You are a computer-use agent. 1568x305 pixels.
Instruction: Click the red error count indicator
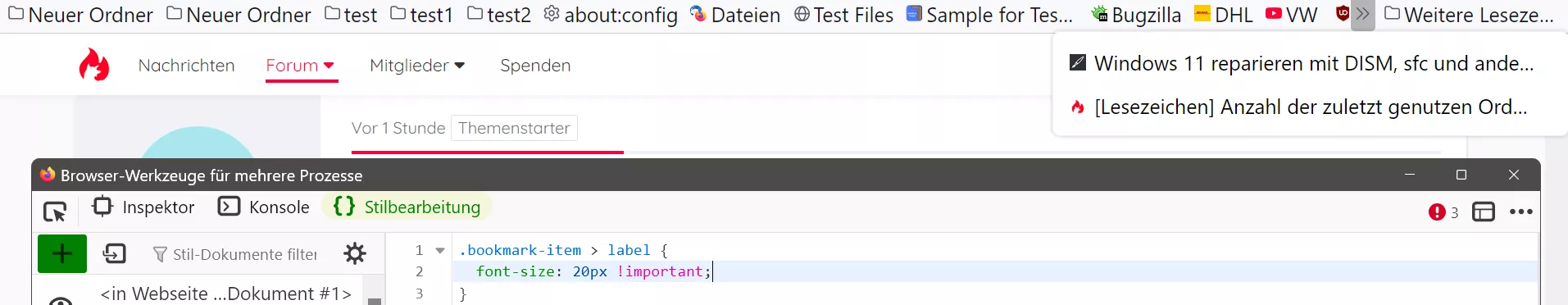[1443, 212]
